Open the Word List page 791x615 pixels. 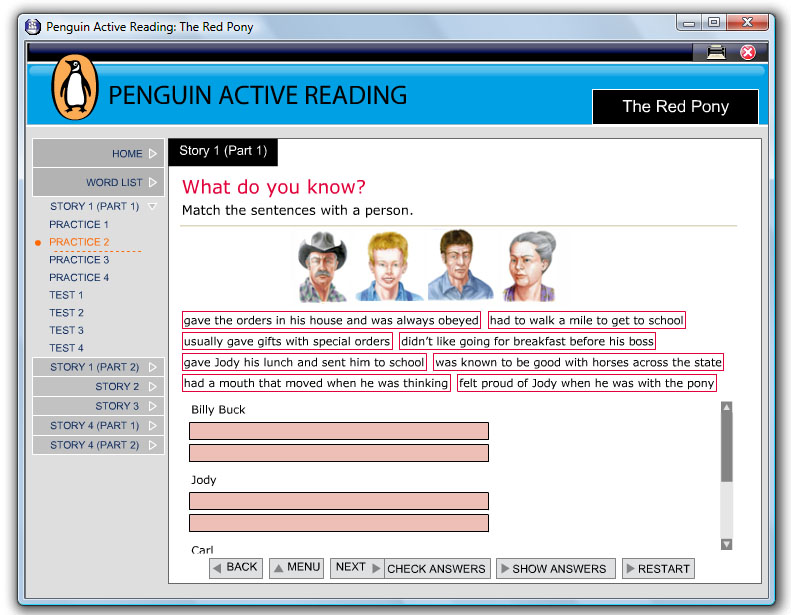[98, 183]
